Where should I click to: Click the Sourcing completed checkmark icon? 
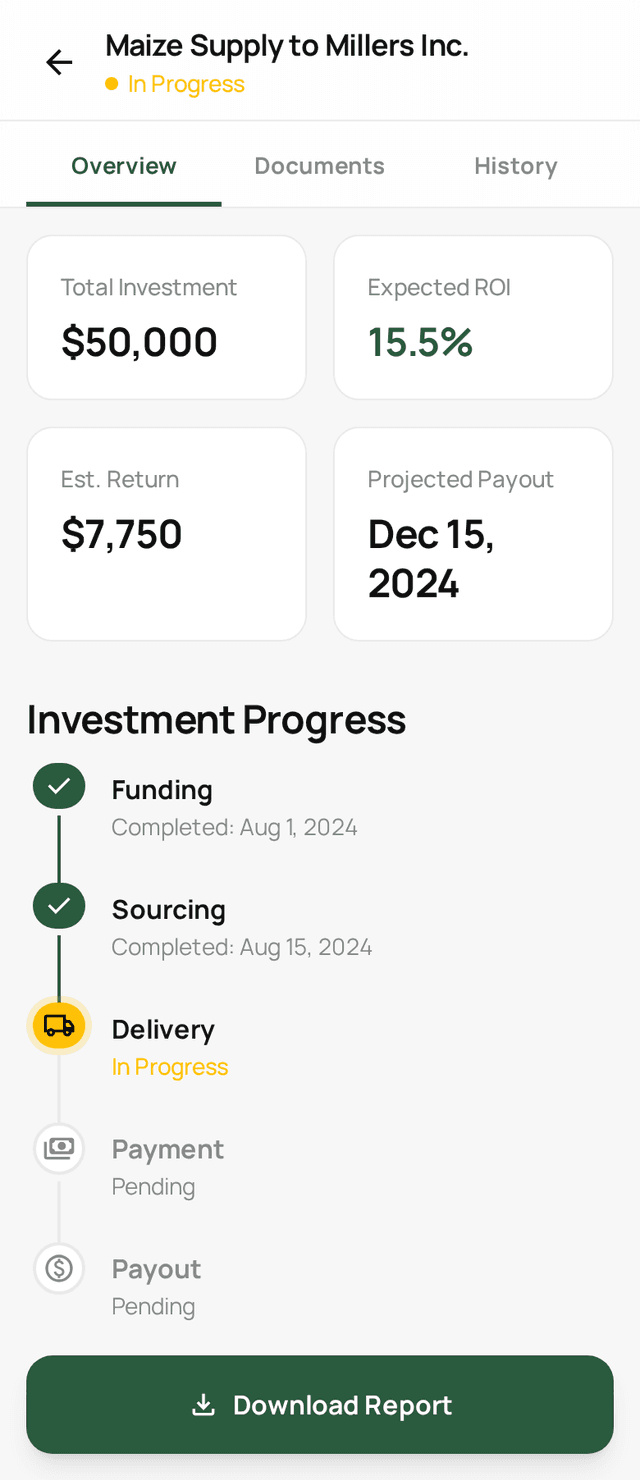click(59, 906)
